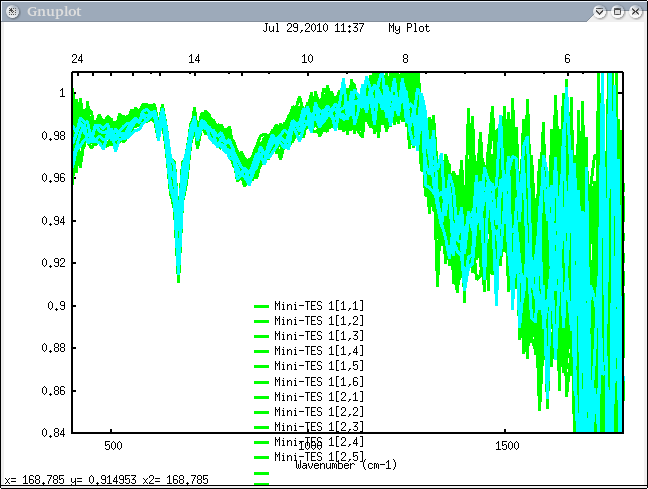Click the y-axis tick label 0.98

53,136
